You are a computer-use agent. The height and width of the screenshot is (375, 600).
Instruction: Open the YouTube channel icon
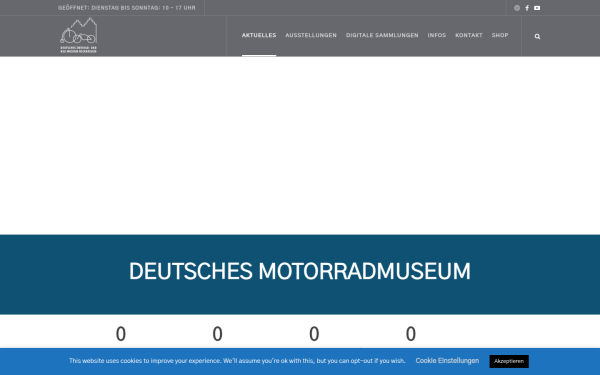[537, 8]
